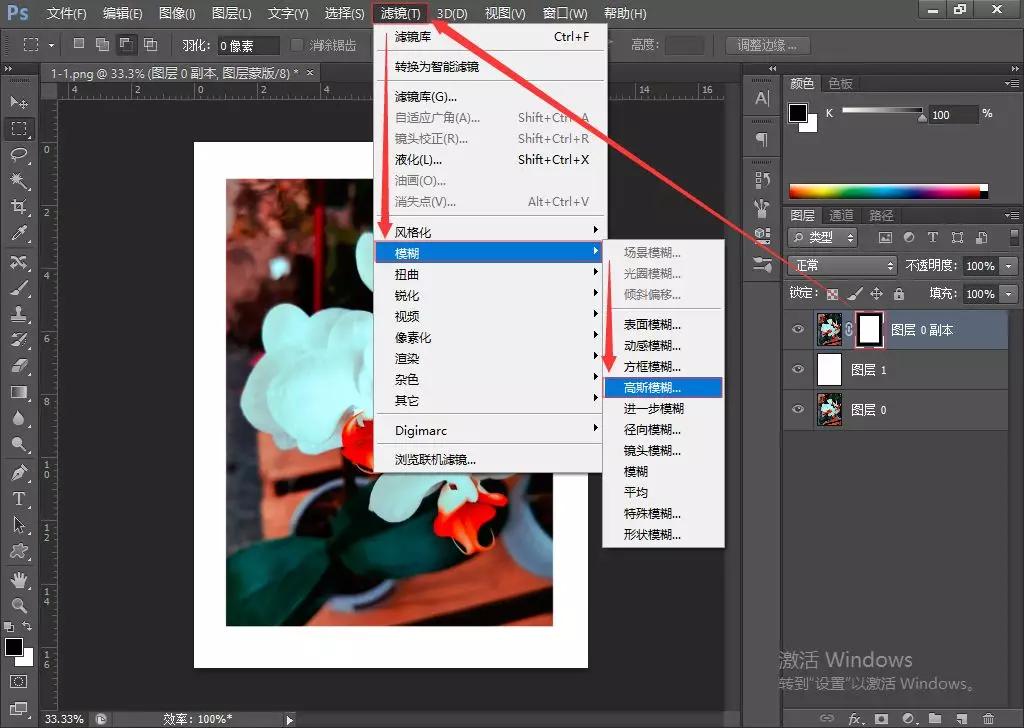
Task: Select the Brush tool
Action: pos(20,287)
